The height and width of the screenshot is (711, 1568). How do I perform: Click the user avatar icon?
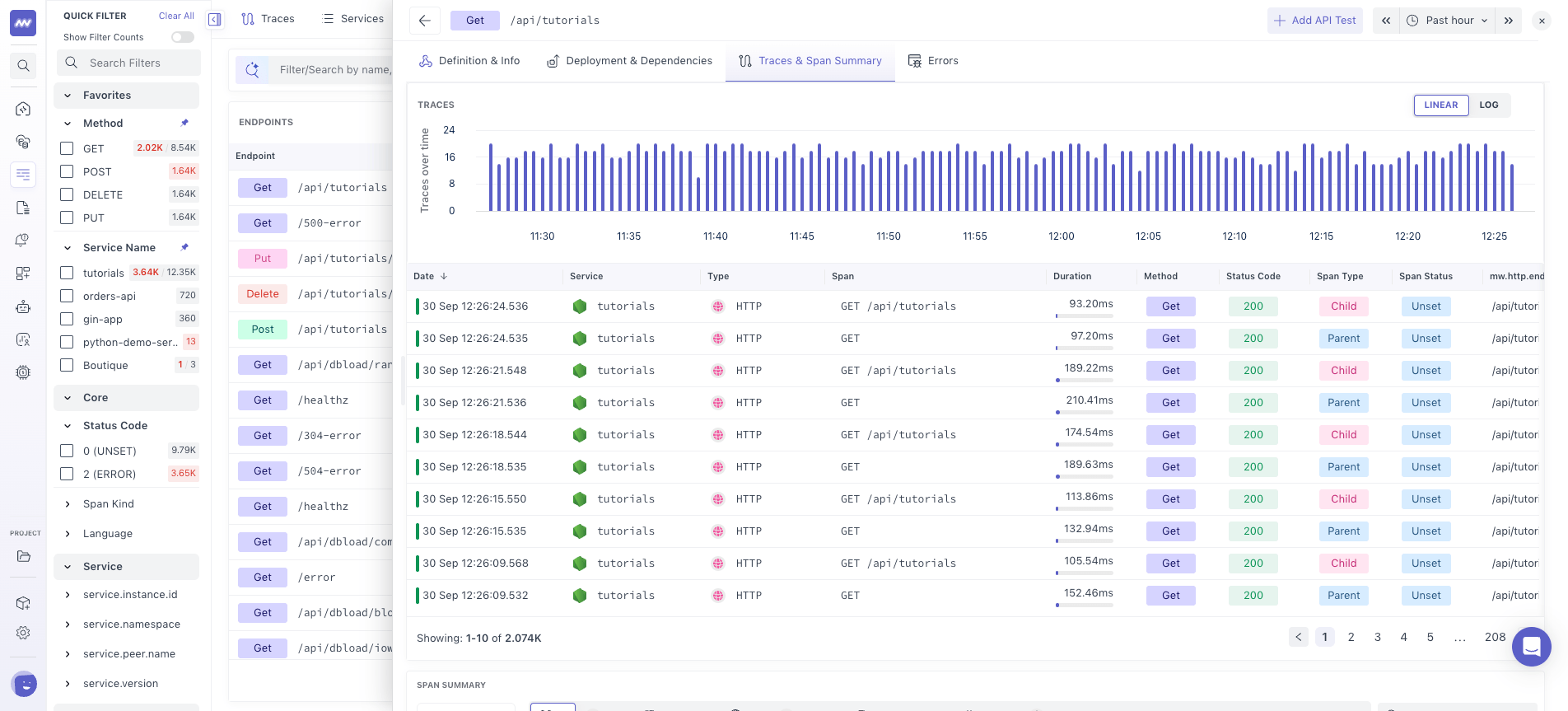[x=25, y=684]
